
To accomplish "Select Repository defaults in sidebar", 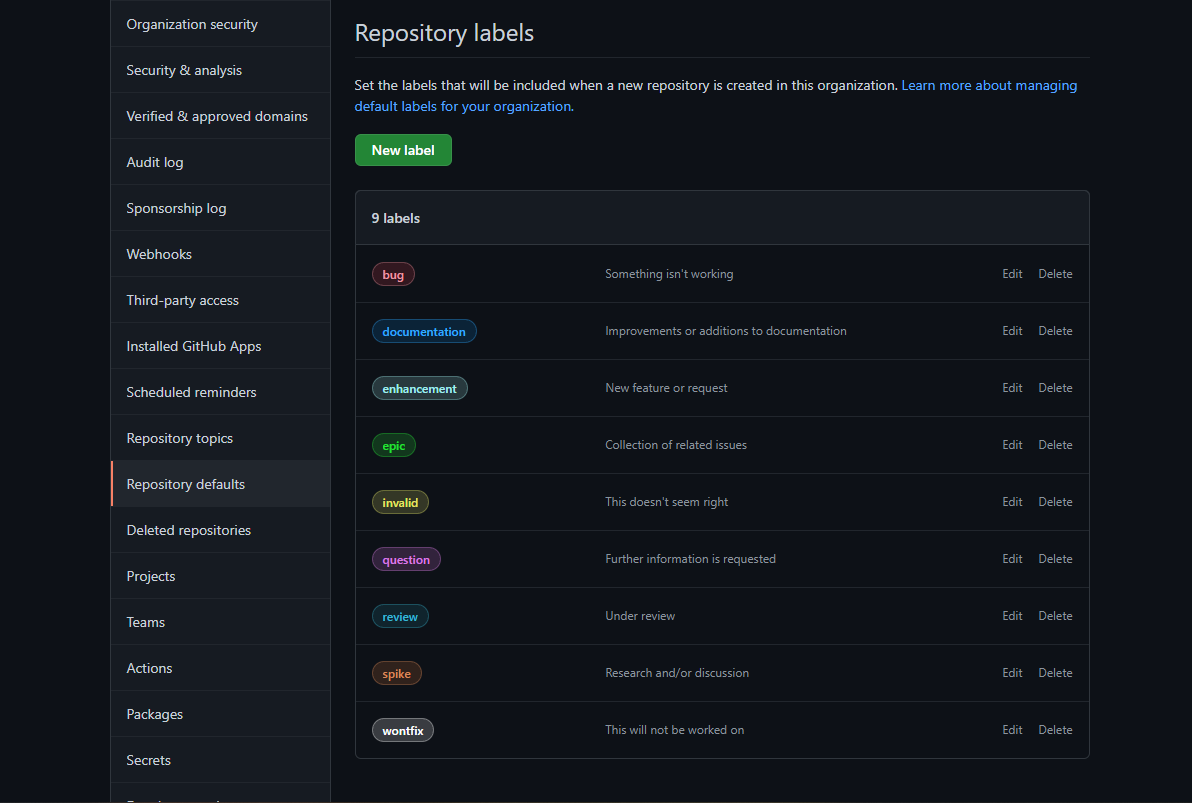I will click(220, 484).
